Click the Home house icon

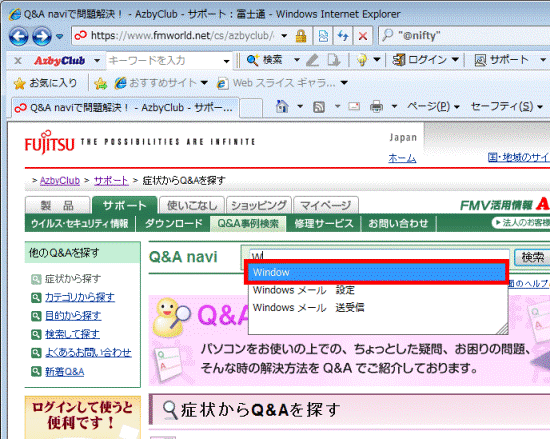point(282,106)
